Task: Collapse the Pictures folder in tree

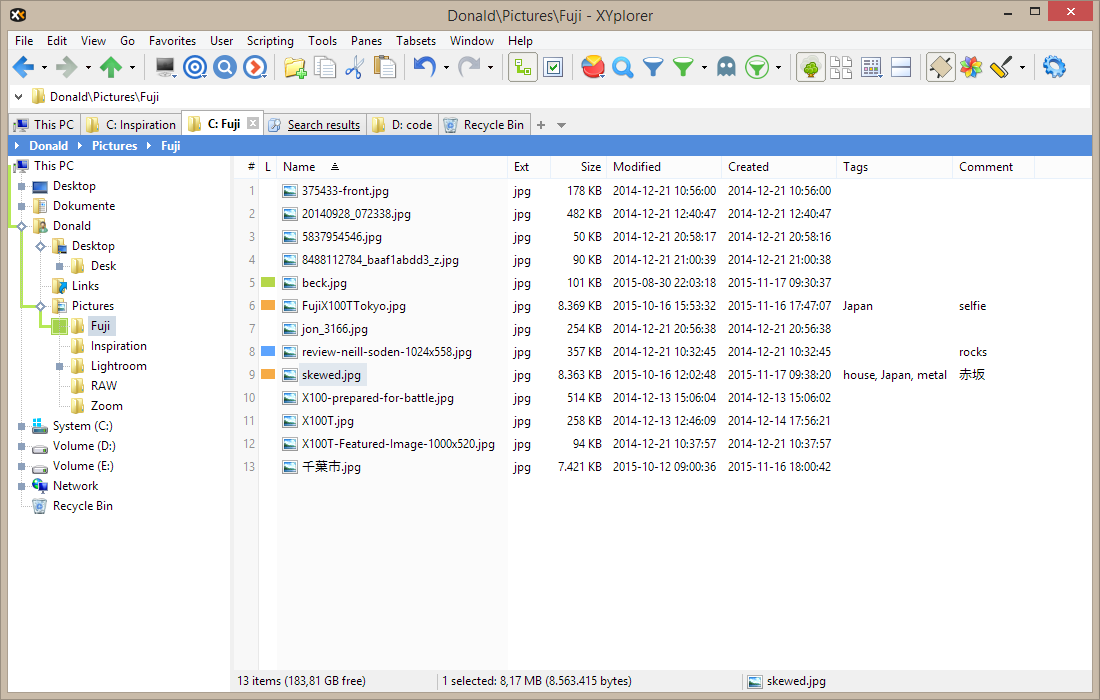Action: [41, 306]
